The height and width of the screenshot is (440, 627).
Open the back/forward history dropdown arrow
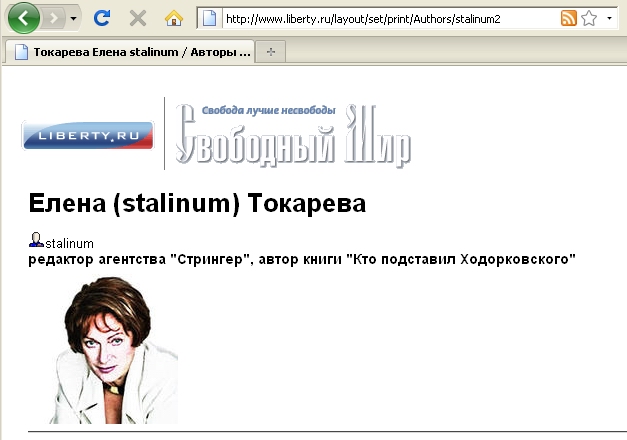(x=75, y=19)
